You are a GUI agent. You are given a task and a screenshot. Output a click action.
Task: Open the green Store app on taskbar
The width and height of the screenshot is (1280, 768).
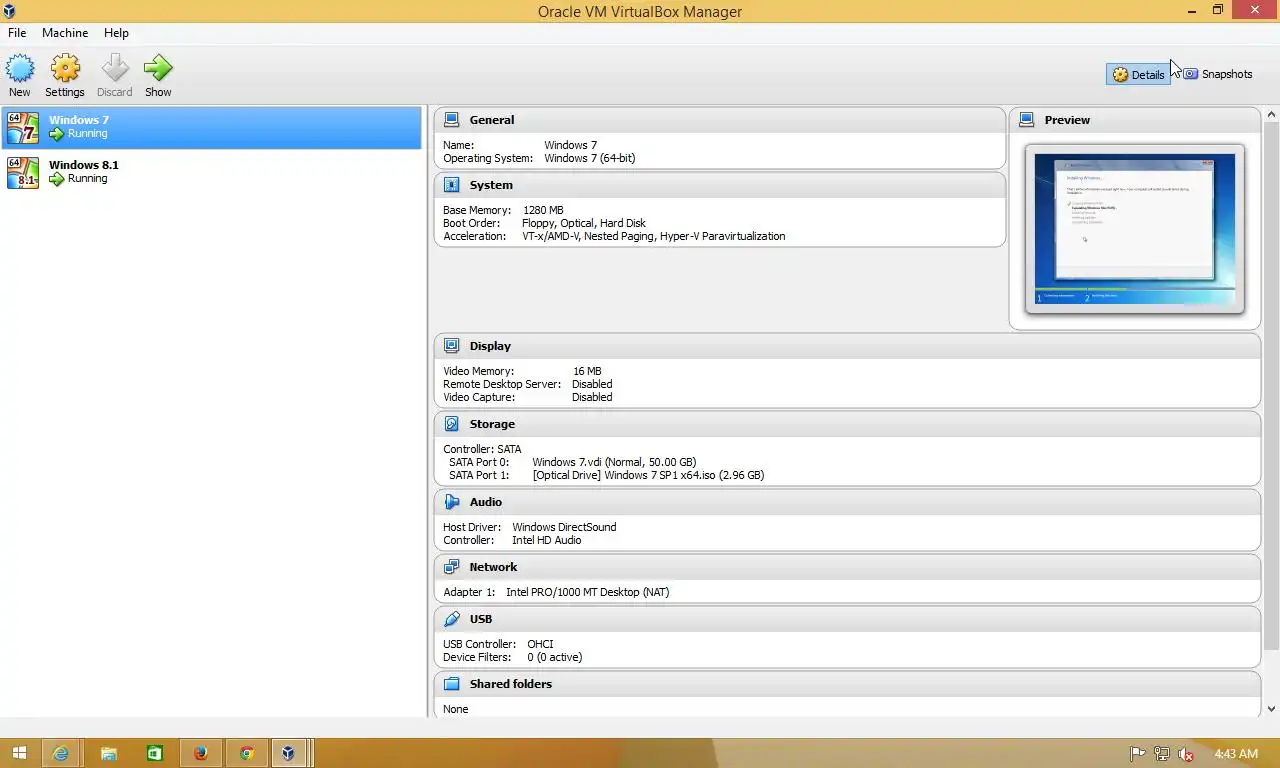pos(155,753)
